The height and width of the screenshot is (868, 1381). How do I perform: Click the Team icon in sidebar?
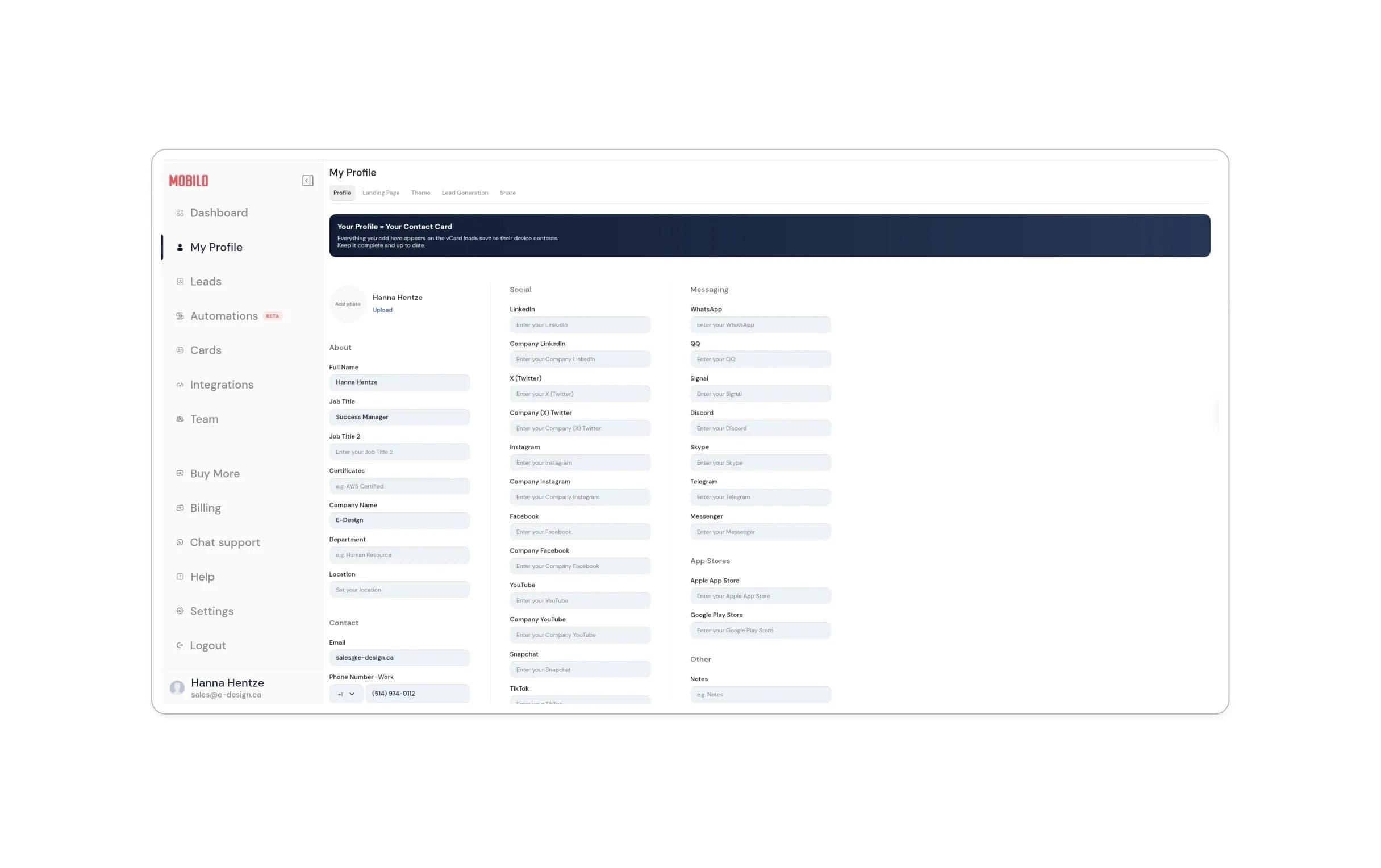[x=180, y=419]
